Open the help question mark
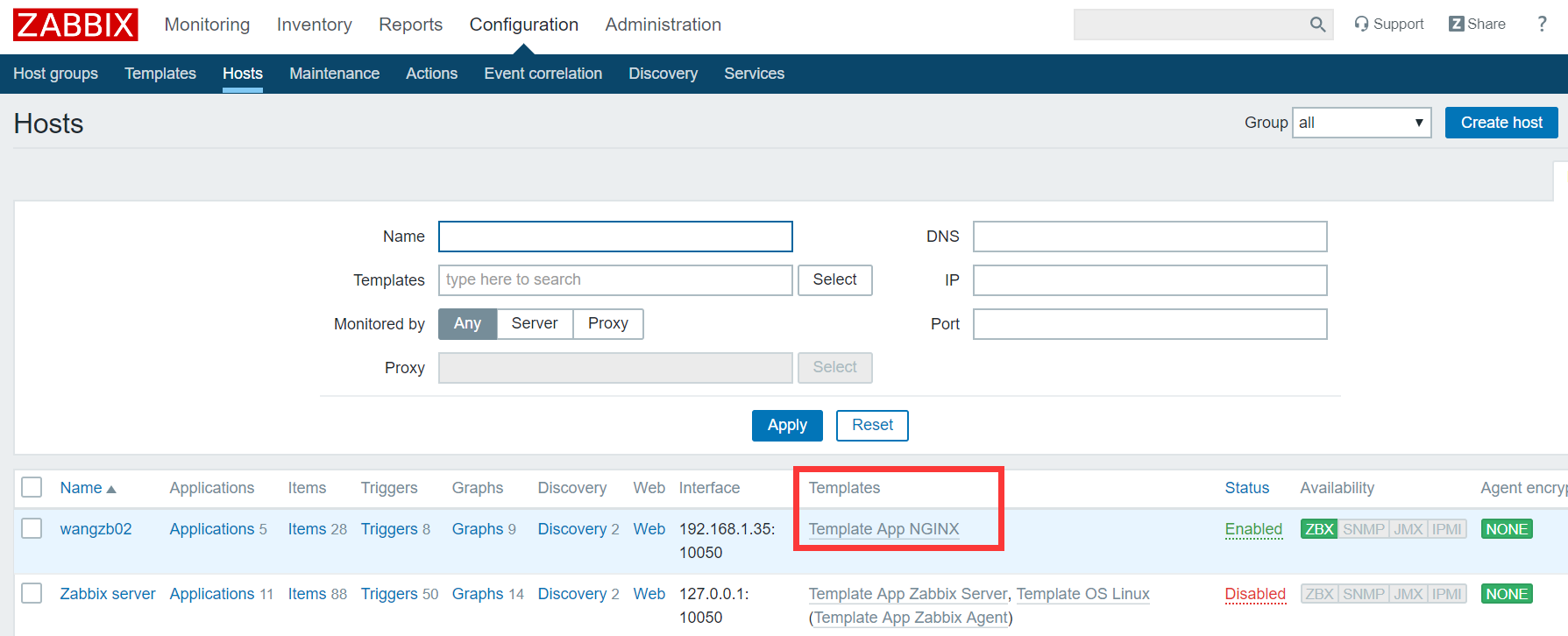 tap(1542, 25)
